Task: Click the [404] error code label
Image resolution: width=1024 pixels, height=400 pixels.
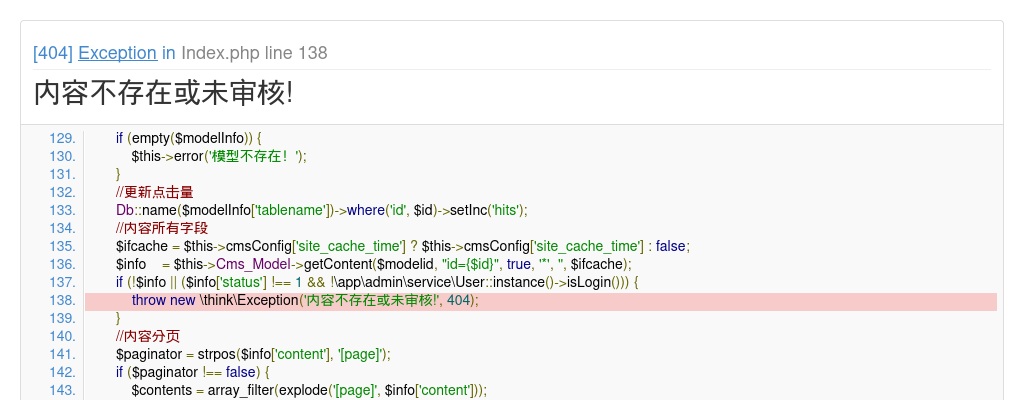Action: tap(53, 53)
